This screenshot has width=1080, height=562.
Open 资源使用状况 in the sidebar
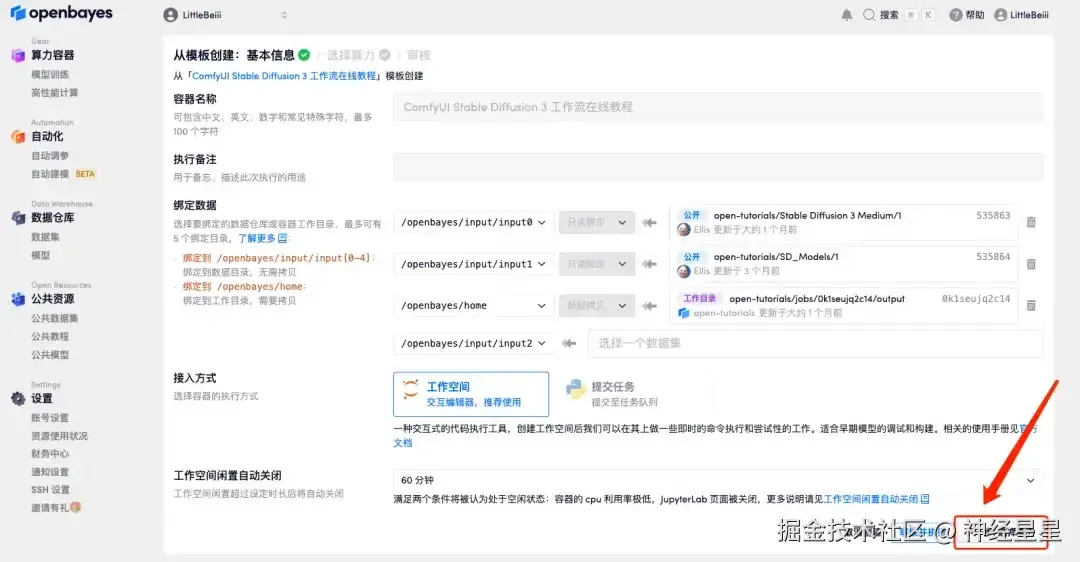(59, 436)
